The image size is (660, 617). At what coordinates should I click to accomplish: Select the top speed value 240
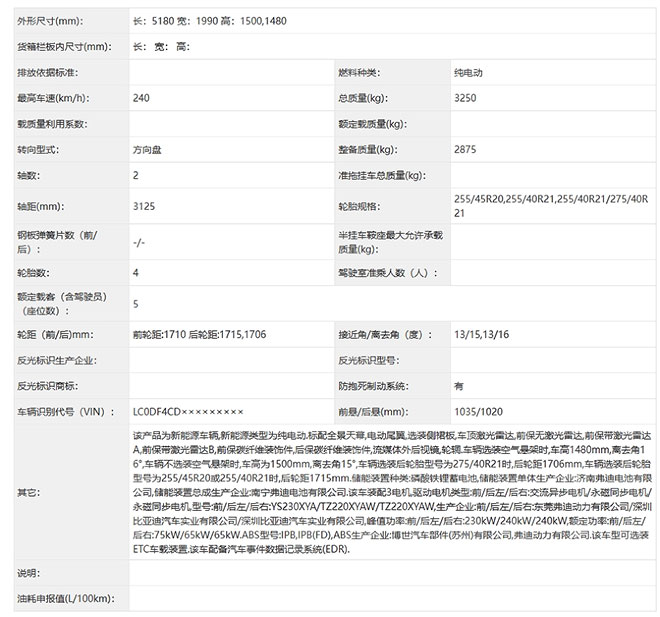click(140, 98)
